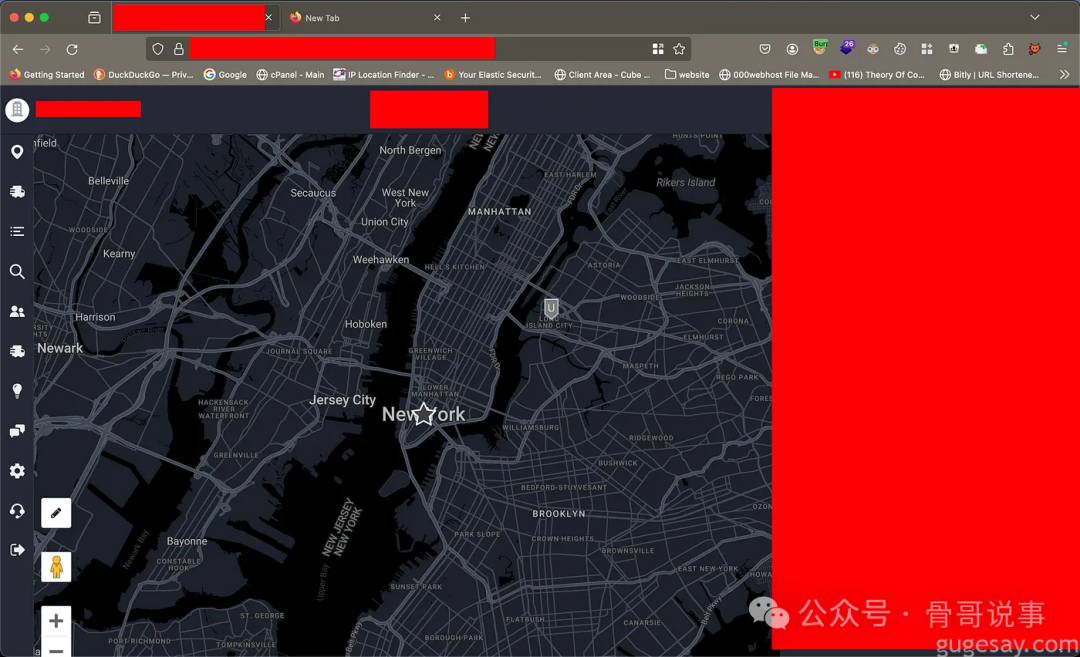Screen dimensions: 1080x657
Task: Open the chat messages icon in sidebar
Action: [x=17, y=430]
